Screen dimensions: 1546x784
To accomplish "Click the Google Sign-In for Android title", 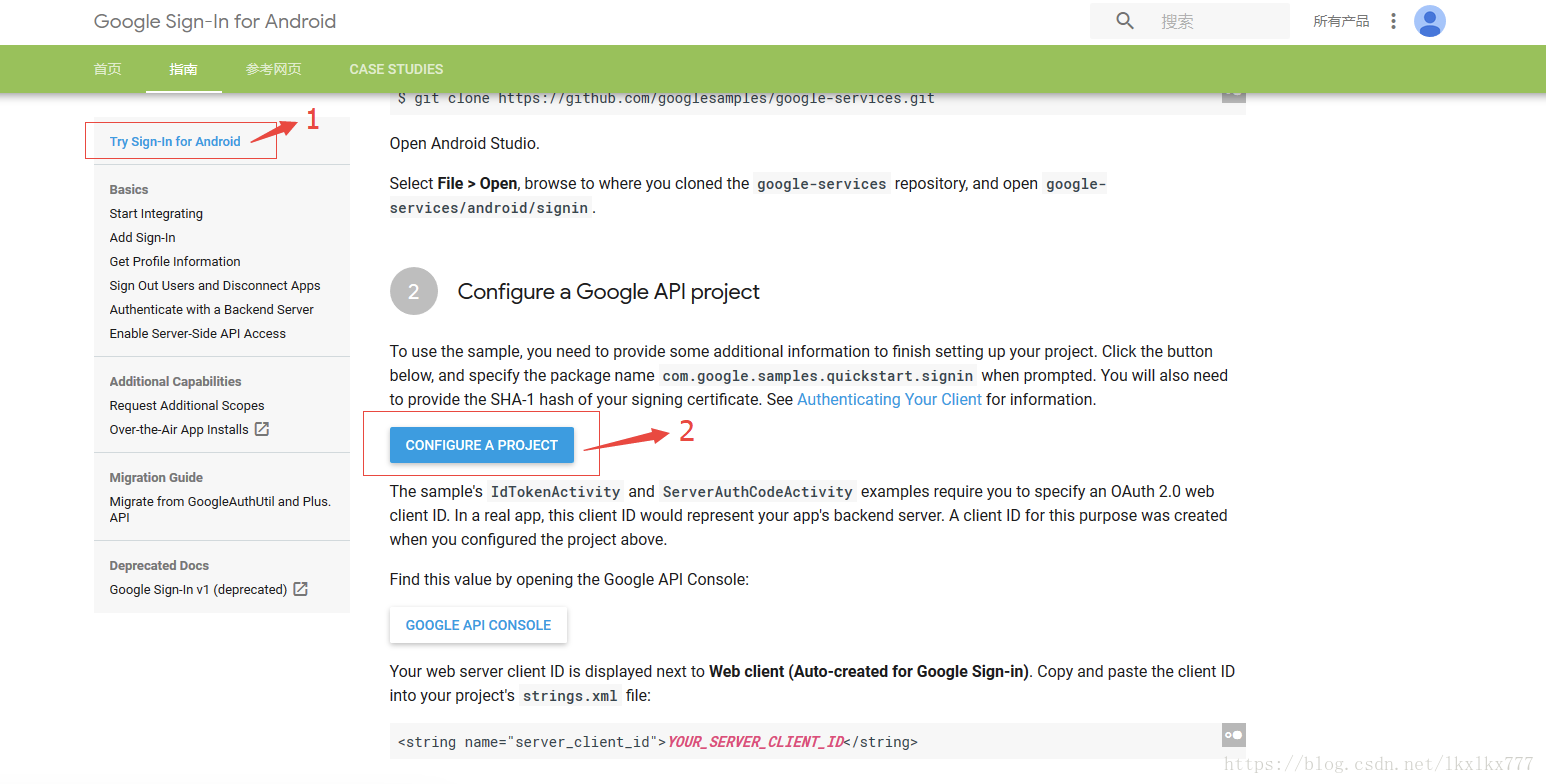I will [215, 21].
